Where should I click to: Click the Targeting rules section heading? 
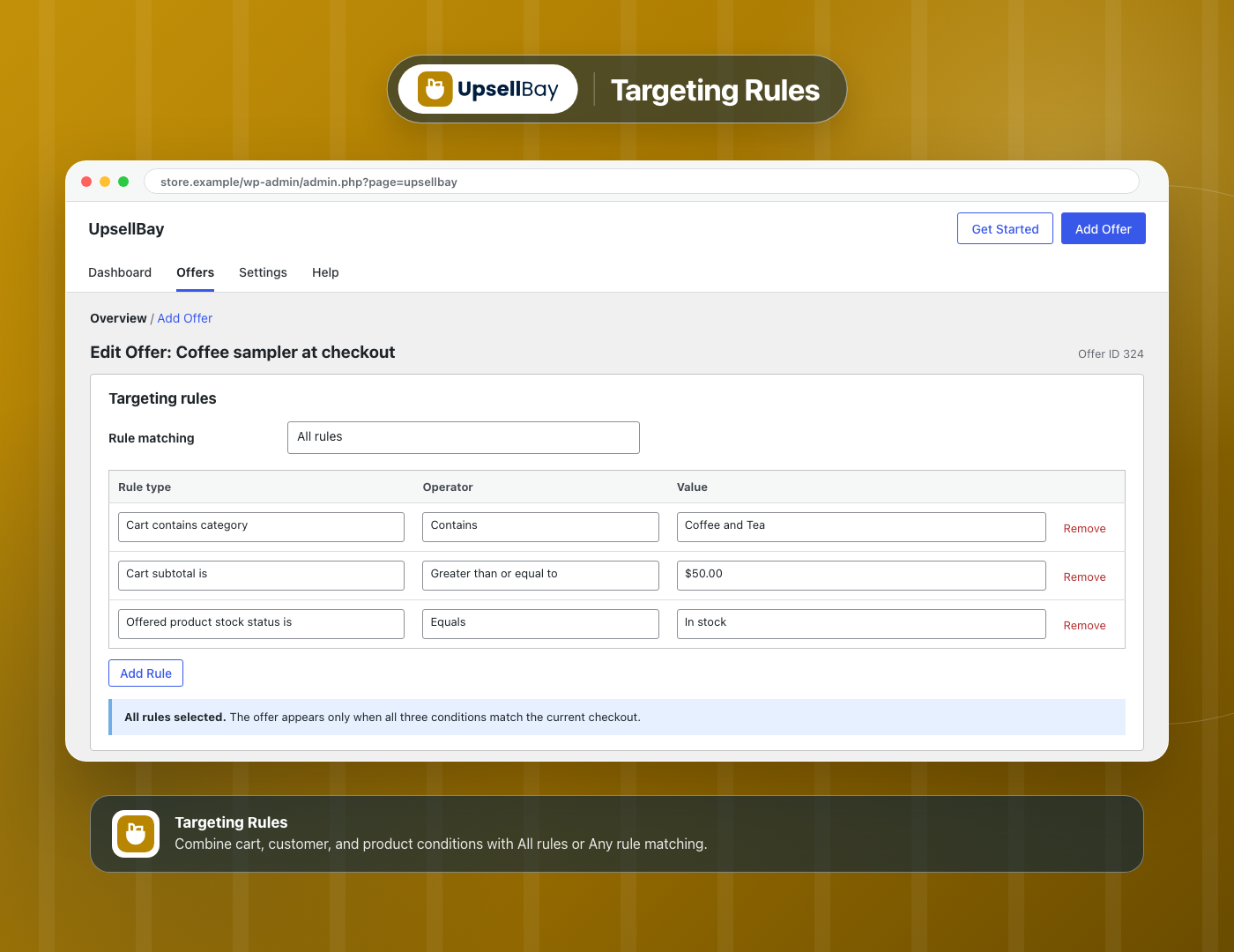click(x=162, y=398)
